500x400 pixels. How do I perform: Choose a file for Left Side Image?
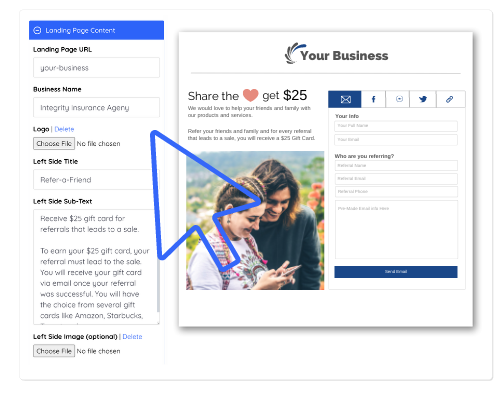tap(54, 351)
